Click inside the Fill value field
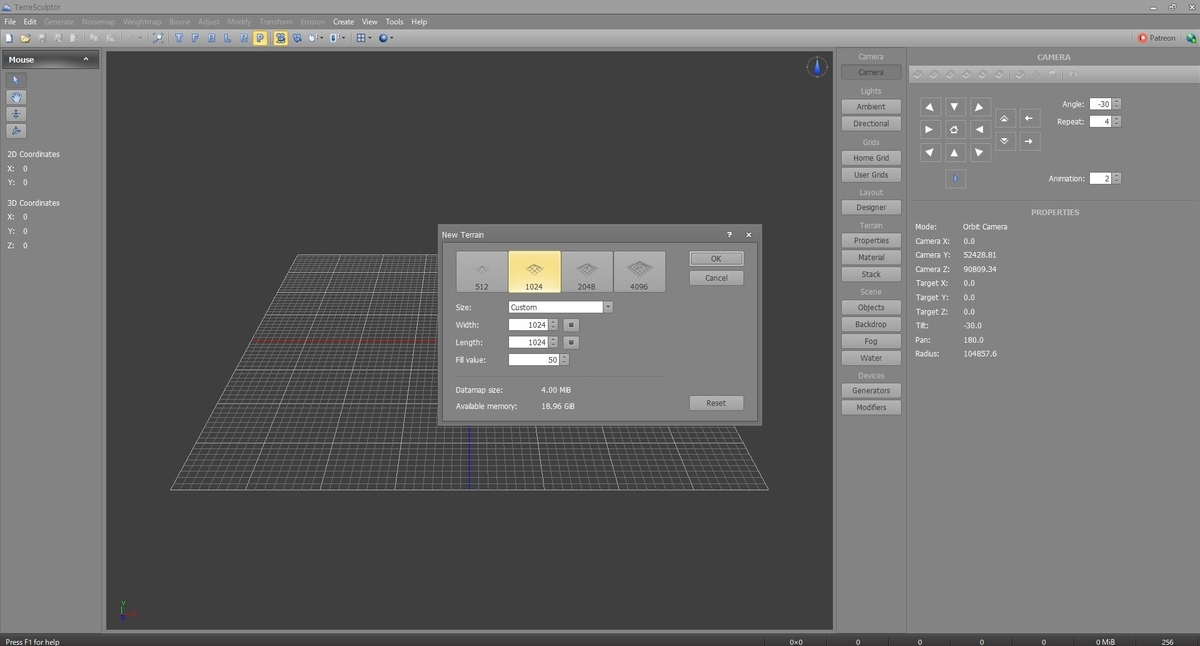This screenshot has height=646, width=1200. pos(533,360)
